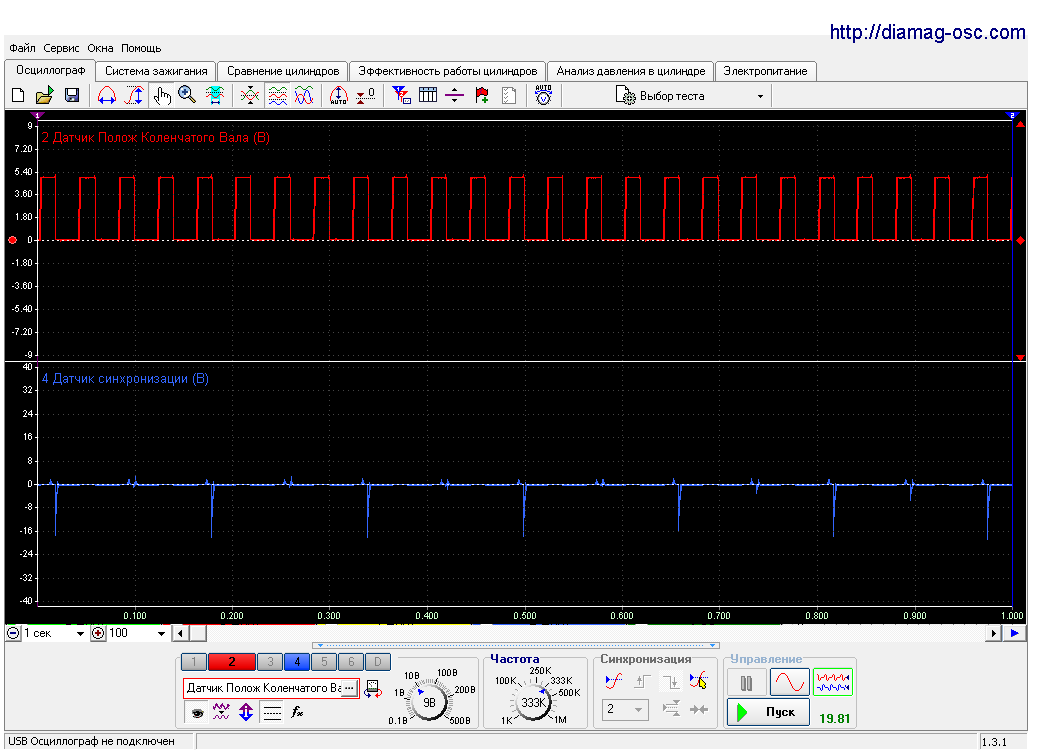Toggle channel 3 button
The height and width of the screenshot is (754, 1040).
[x=270, y=661]
